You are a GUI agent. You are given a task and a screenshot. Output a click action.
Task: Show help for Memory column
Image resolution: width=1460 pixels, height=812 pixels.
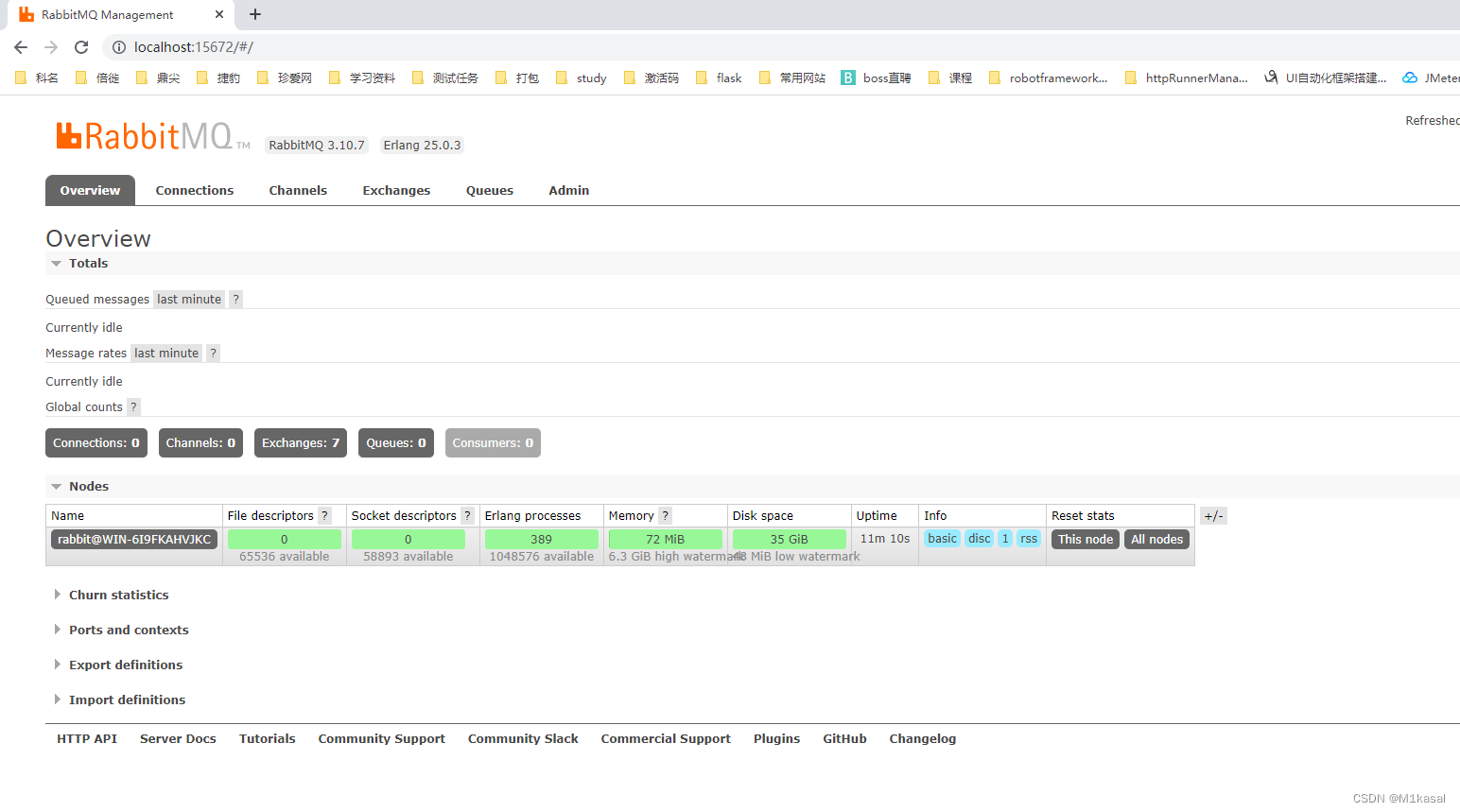[666, 515]
